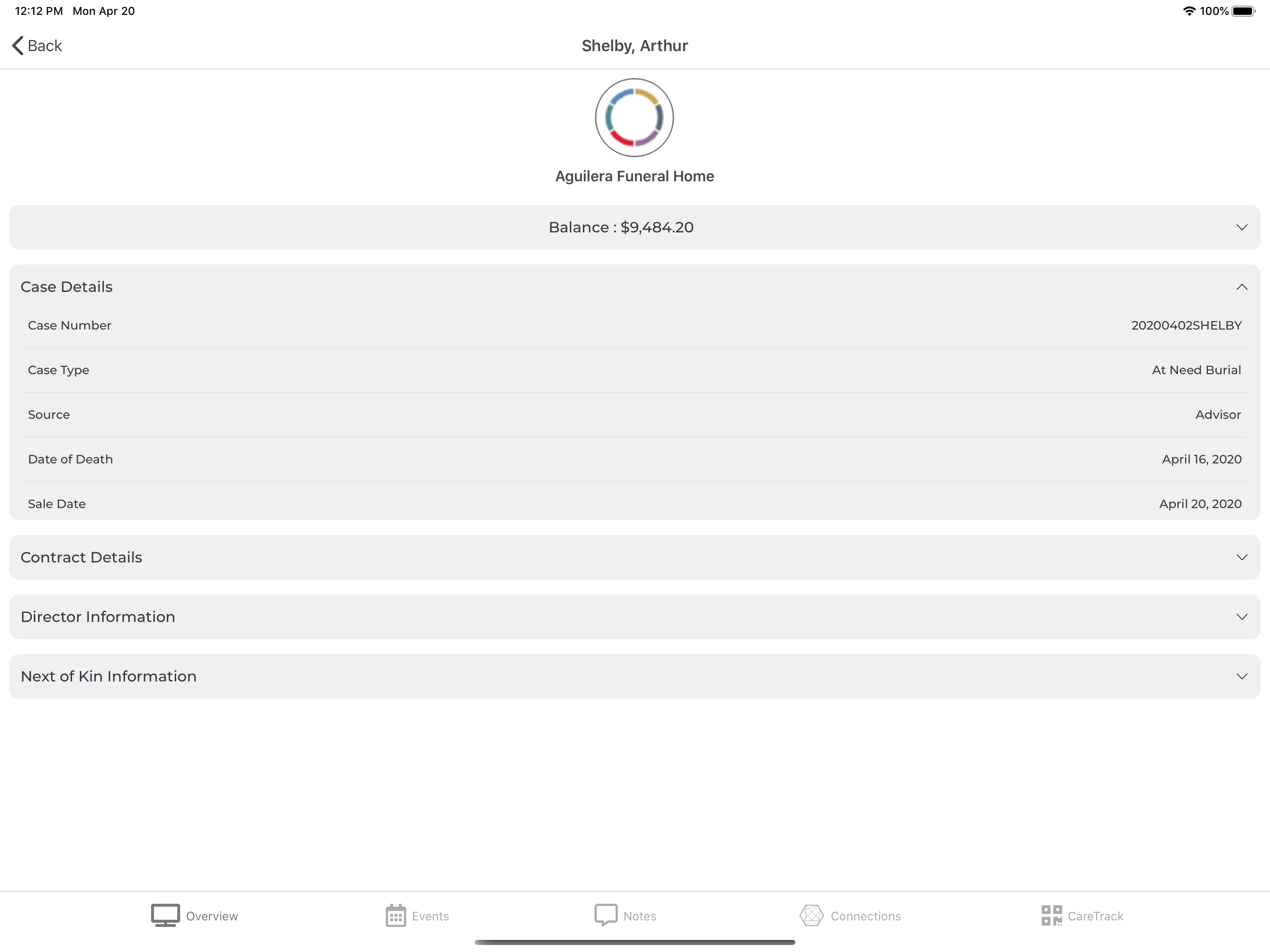This screenshot has width=1270, height=952.
Task: Tap the battery indicator icon
Action: pyautogui.click(x=1244, y=11)
